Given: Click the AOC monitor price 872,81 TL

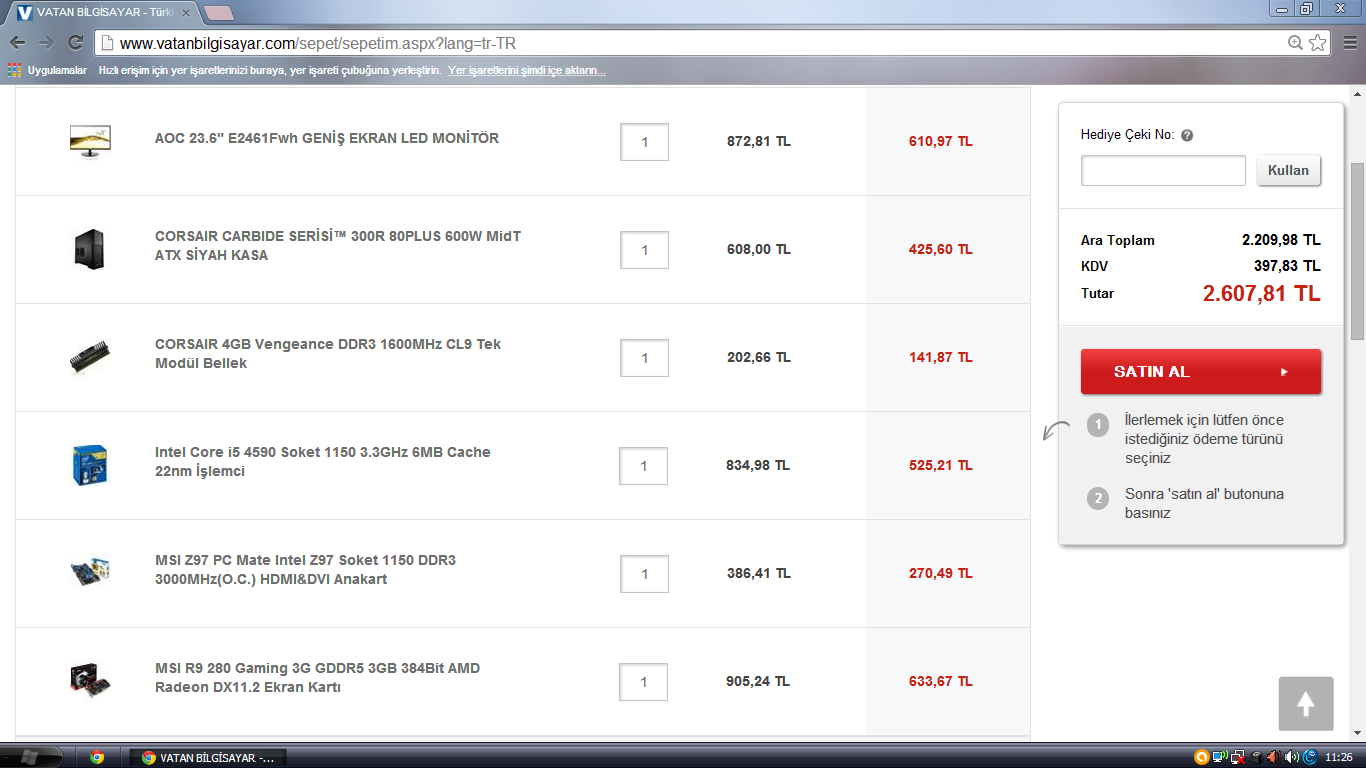Looking at the screenshot, I should (x=758, y=141).
